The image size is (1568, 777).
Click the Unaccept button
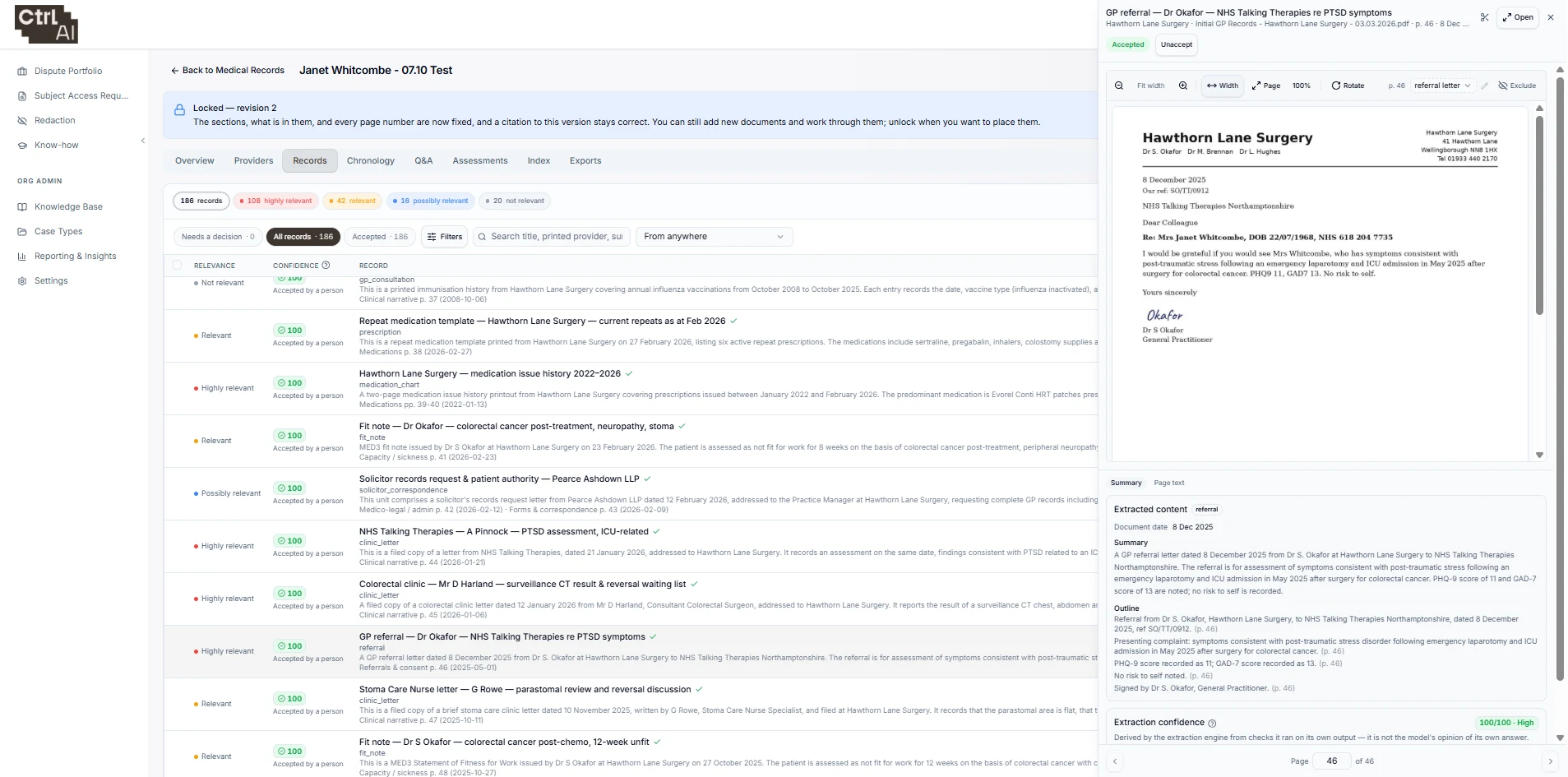click(x=1177, y=45)
